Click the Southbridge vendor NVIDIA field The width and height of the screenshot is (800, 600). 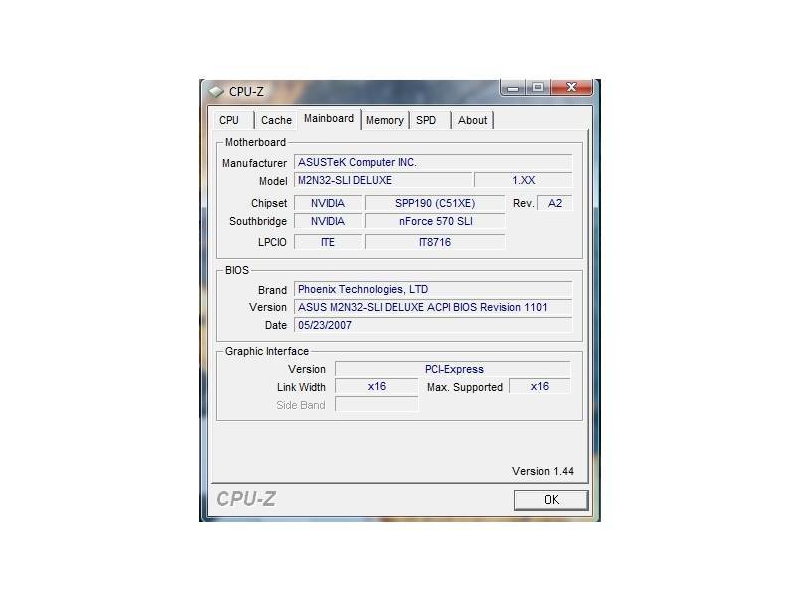coord(328,221)
